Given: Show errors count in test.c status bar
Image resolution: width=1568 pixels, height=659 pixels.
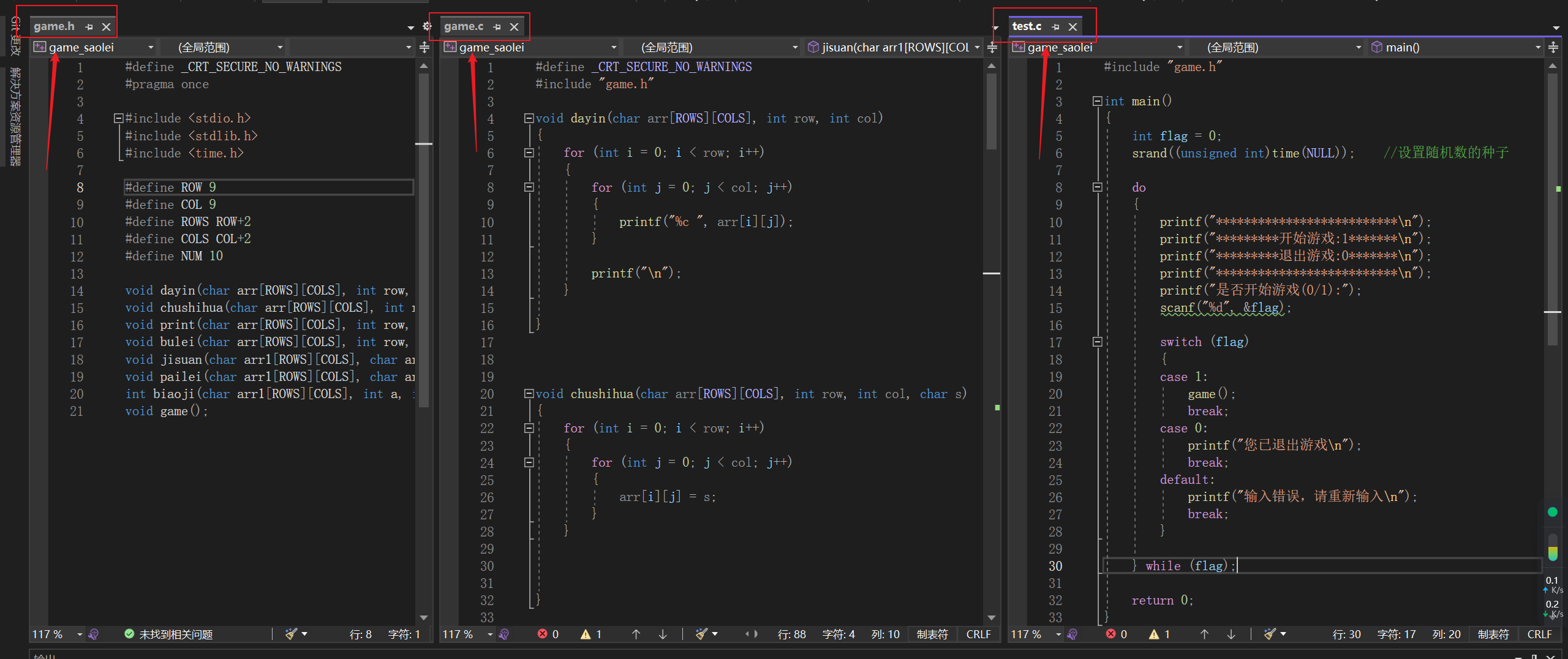Looking at the screenshot, I should coord(1117,635).
